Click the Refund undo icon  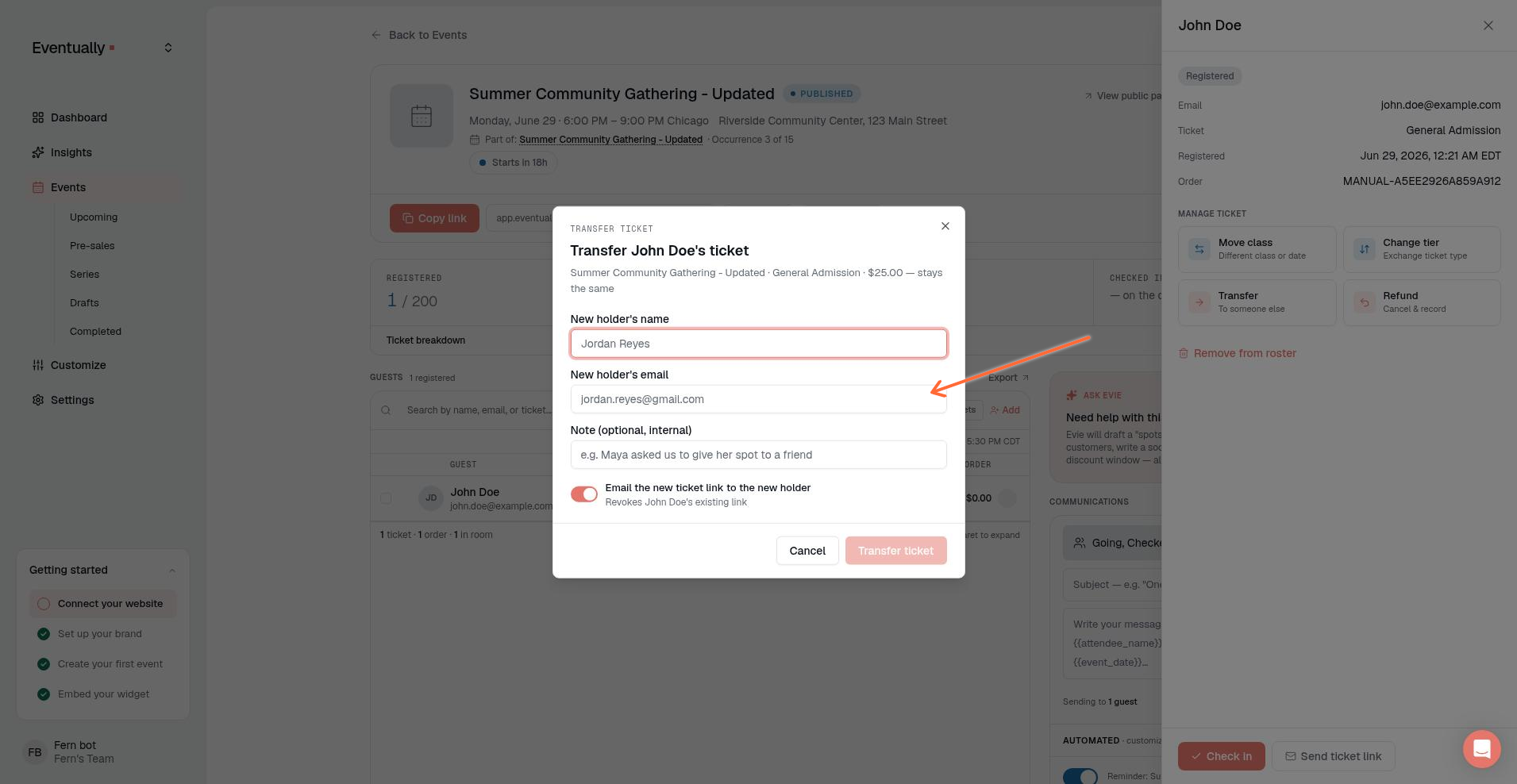[1364, 302]
